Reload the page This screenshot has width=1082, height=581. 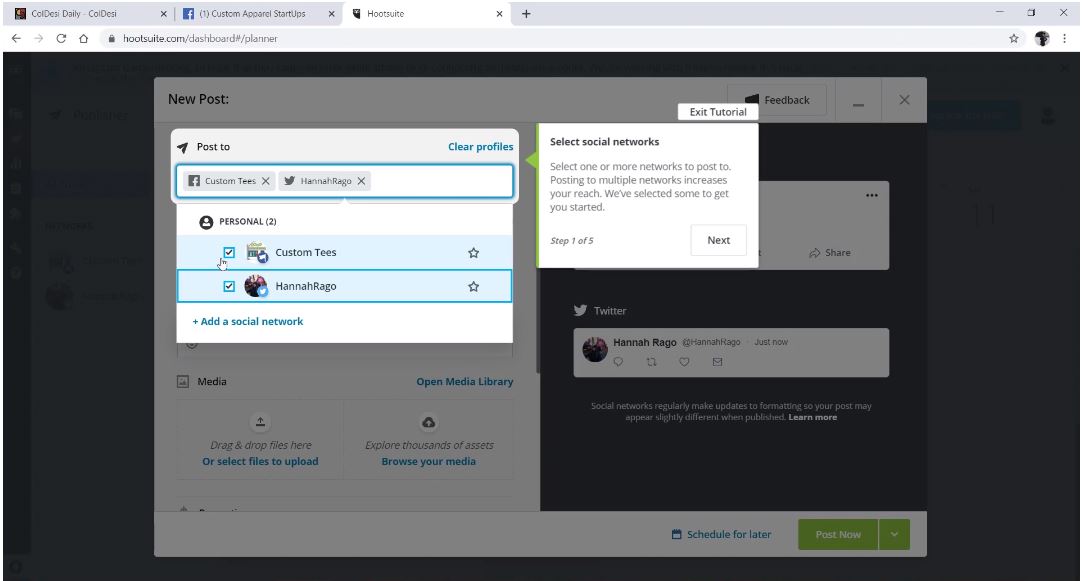[x=61, y=39]
